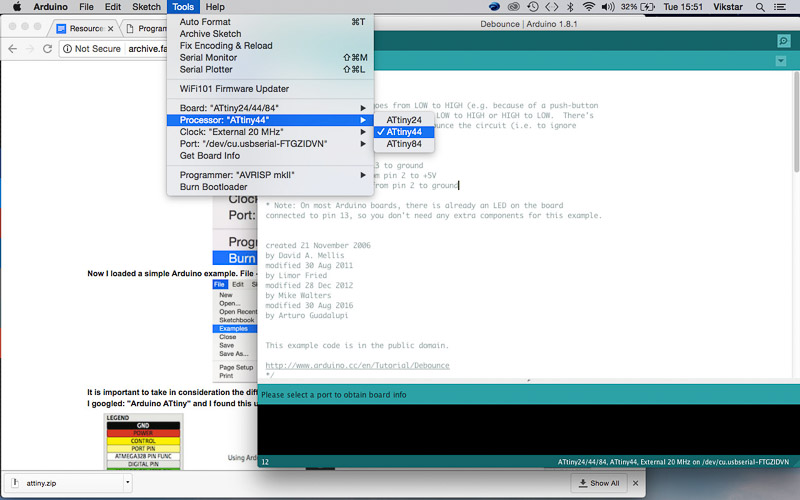Viewport: 800px width, 500px height.
Task: Click 'created 21 November 2006' comment line
Action: (x=318, y=245)
